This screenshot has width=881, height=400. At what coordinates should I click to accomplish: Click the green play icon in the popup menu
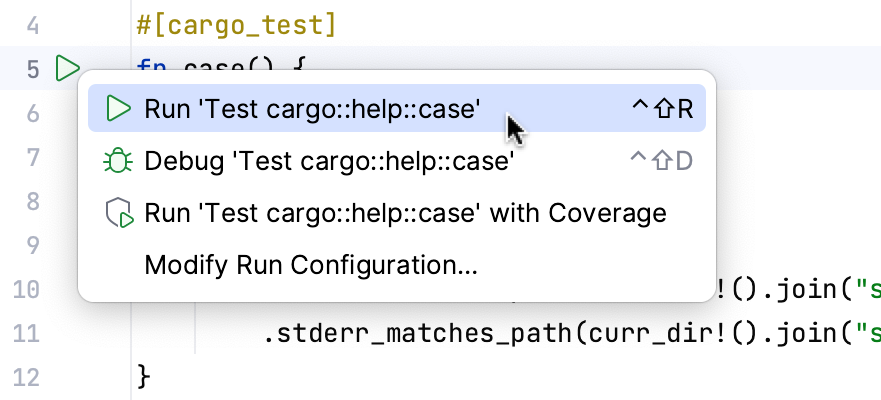(119, 109)
